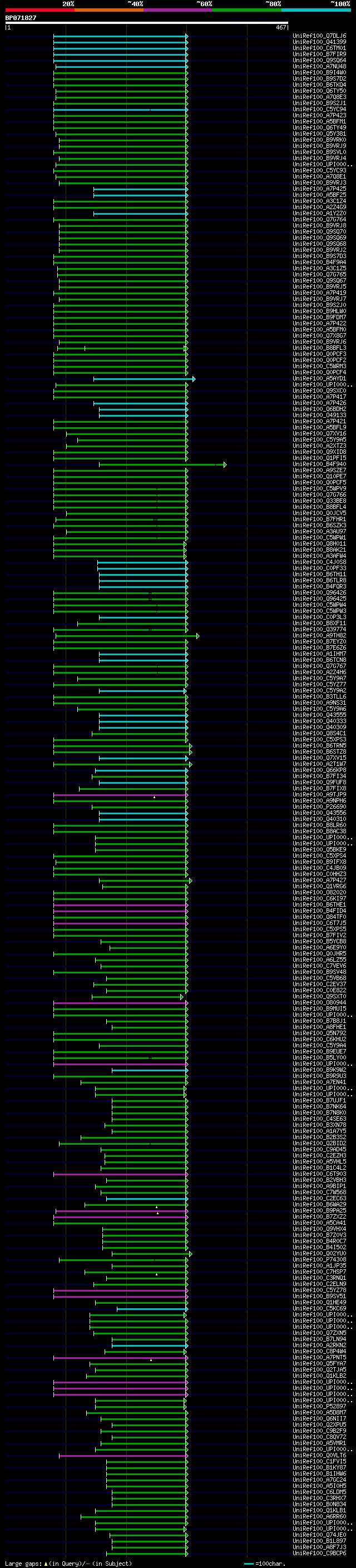356x1568 pixels.
Task: Click the purple ~60% identity legend segment
Action: [x=179, y=10]
